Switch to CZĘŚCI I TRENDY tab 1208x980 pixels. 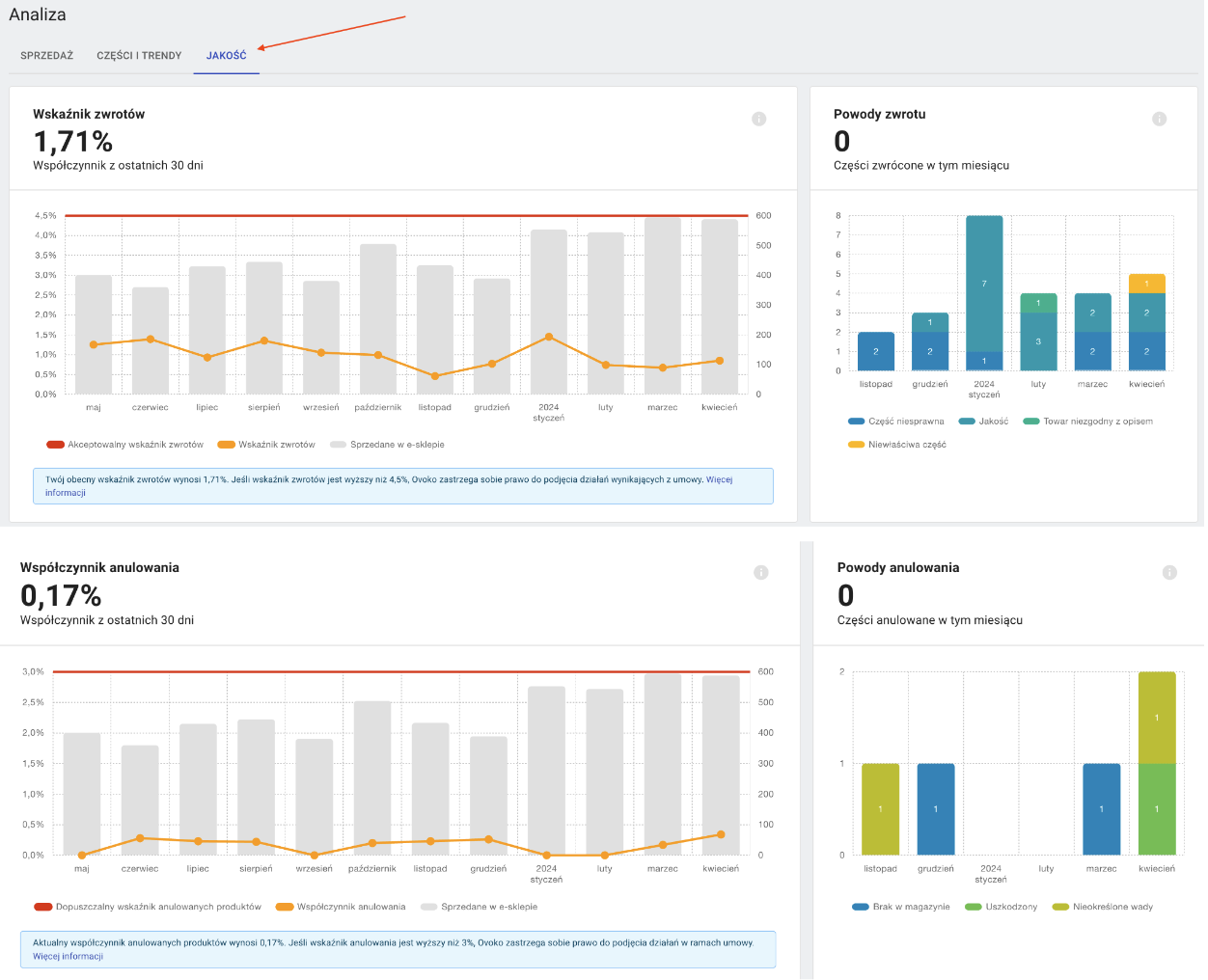point(139,56)
